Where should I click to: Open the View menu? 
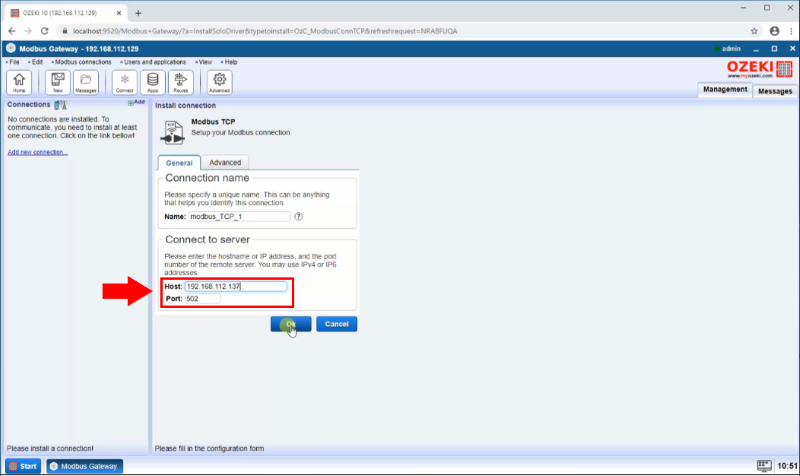204,62
